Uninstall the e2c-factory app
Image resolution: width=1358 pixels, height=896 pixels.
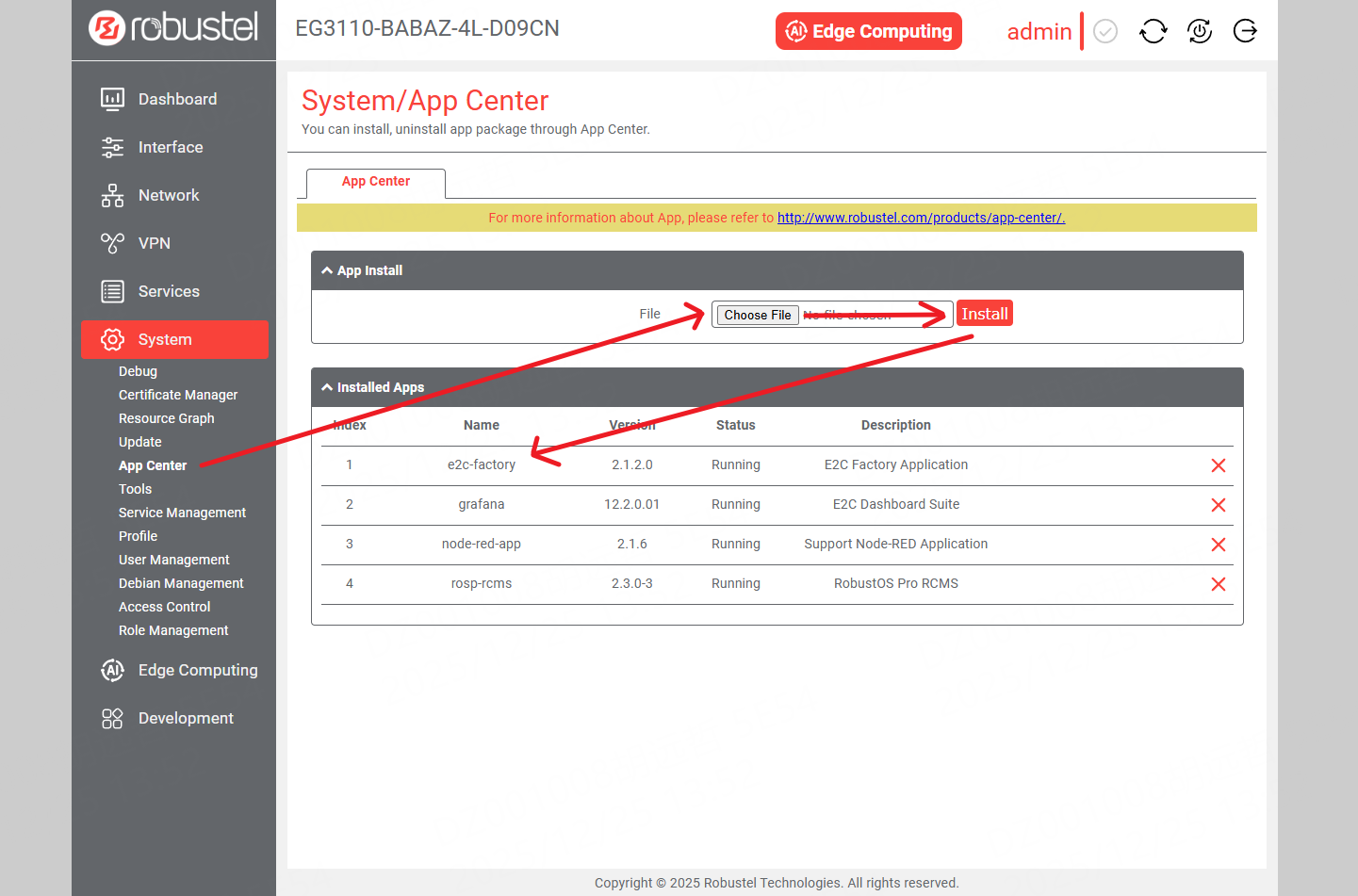[x=1218, y=465]
